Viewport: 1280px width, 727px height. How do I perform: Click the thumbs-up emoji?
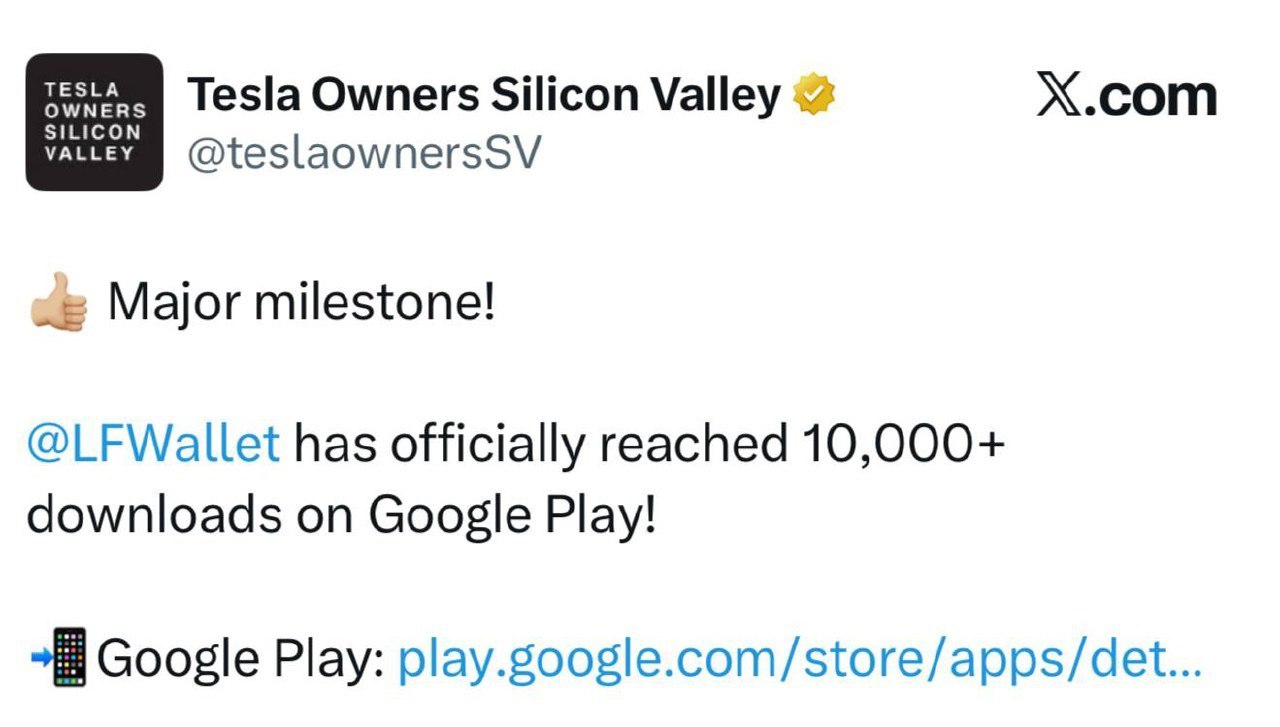point(58,302)
